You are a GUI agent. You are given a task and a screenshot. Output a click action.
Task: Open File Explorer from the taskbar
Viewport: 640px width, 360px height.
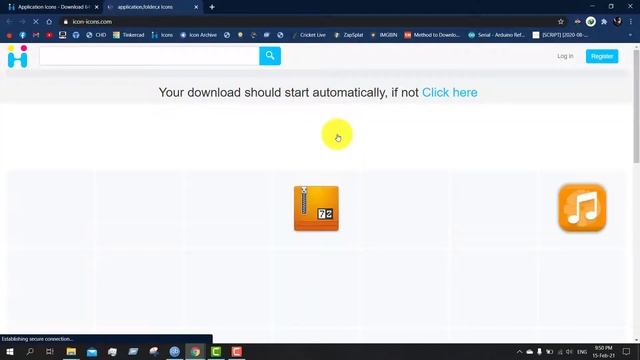tap(71, 351)
